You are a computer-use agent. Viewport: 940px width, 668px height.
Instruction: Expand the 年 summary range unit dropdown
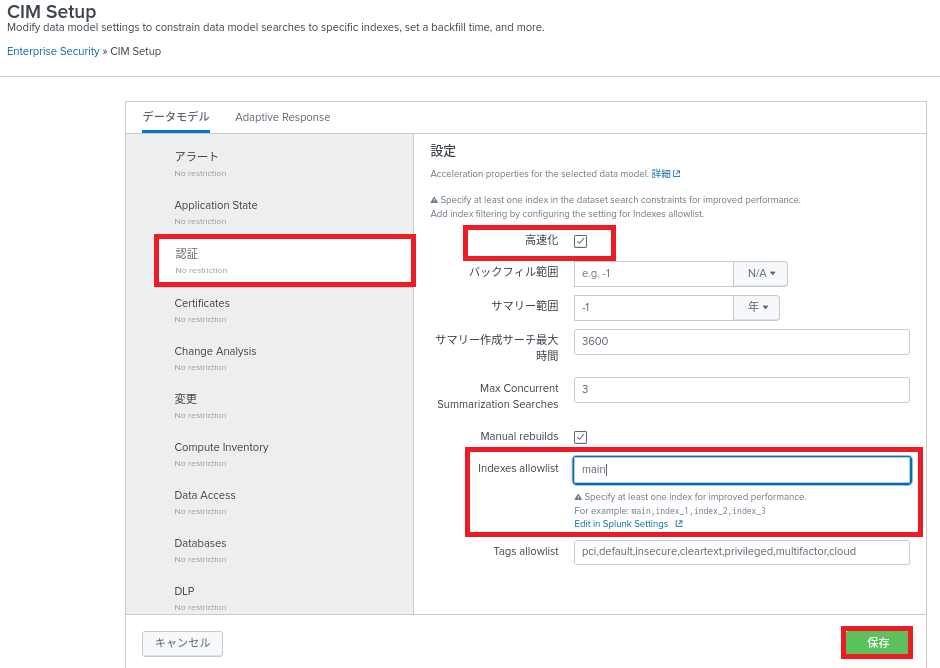(x=757, y=308)
